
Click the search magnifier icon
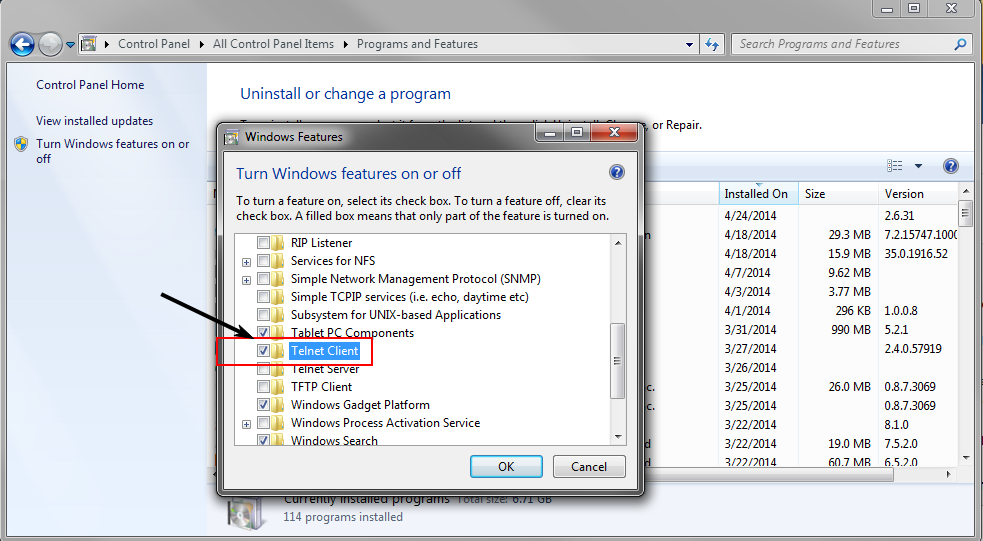pos(960,45)
